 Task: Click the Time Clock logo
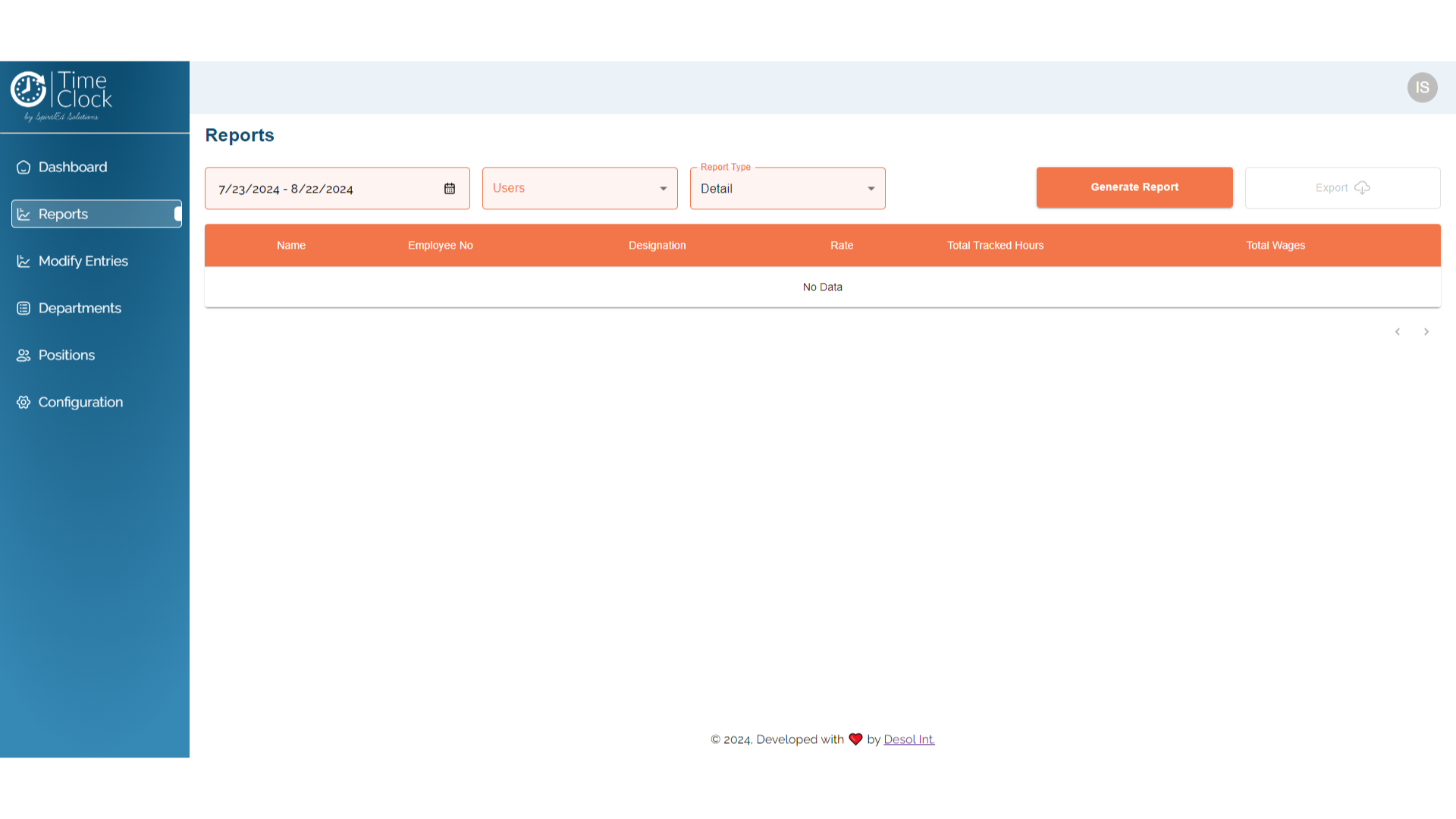tap(62, 96)
